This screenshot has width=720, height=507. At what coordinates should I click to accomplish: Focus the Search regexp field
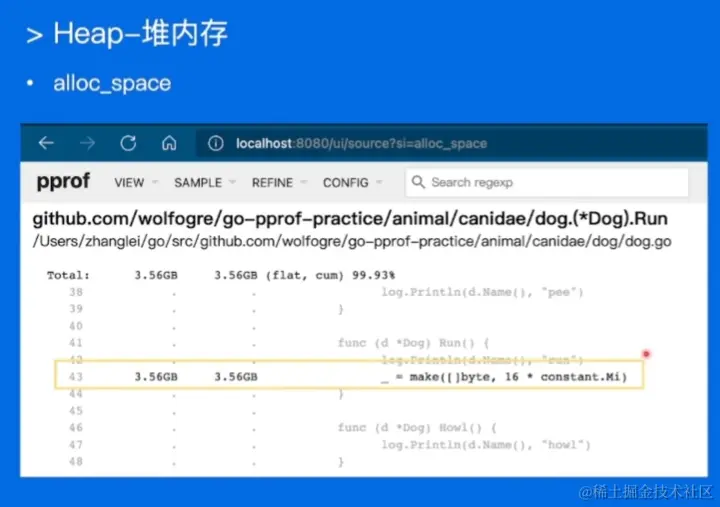tap(547, 182)
